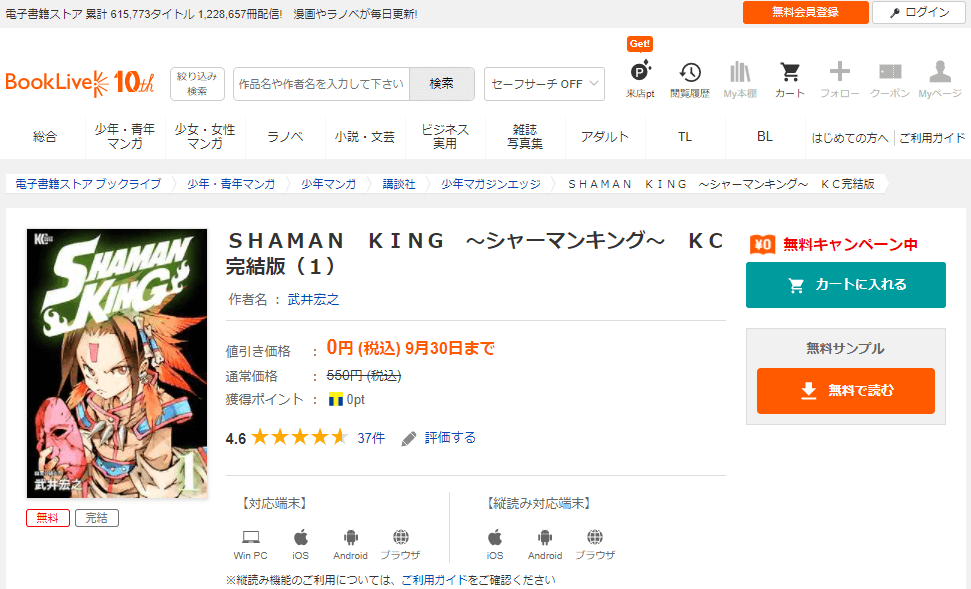Click the Shaman King cover thumbnail
Image resolution: width=971 pixels, height=589 pixels.
pyautogui.click(x=117, y=364)
